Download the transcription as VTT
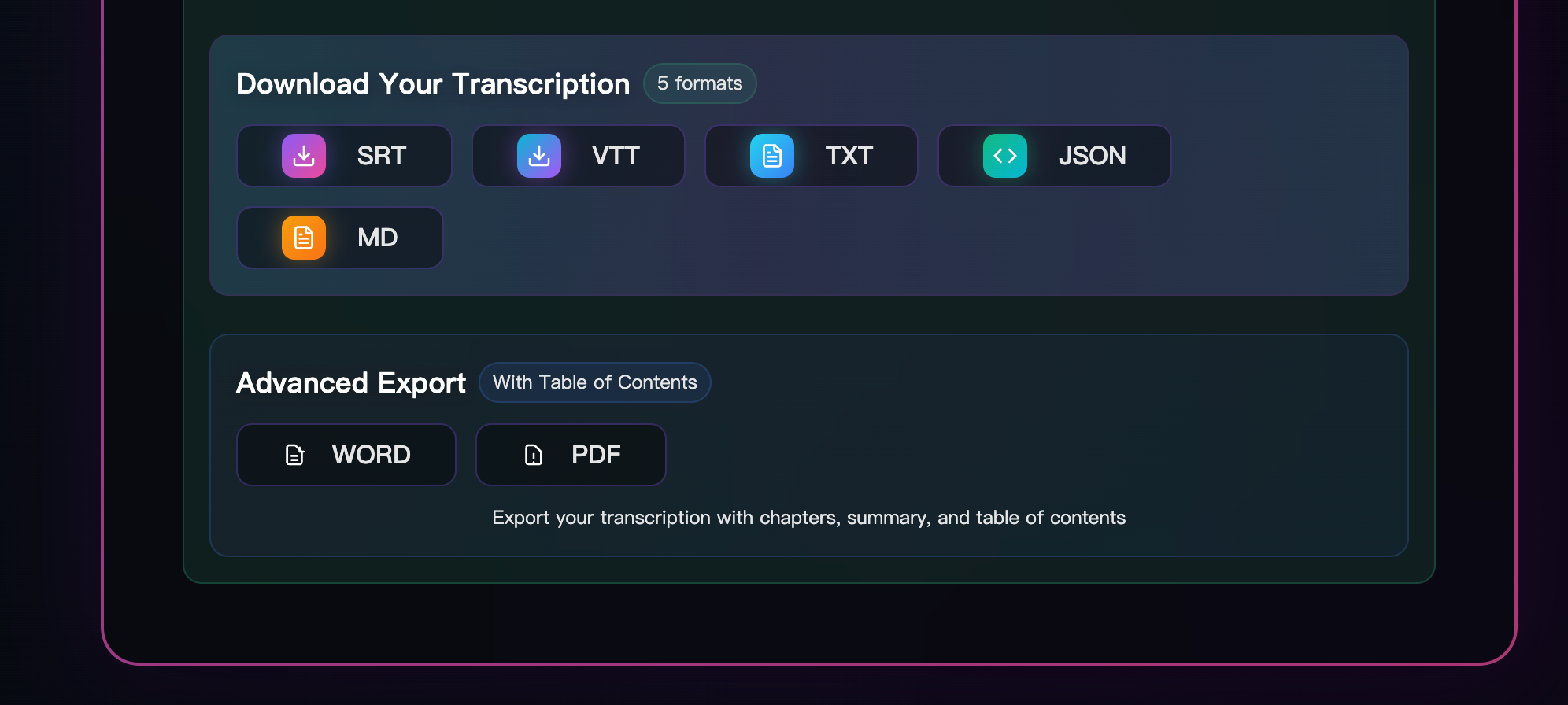 coord(578,155)
